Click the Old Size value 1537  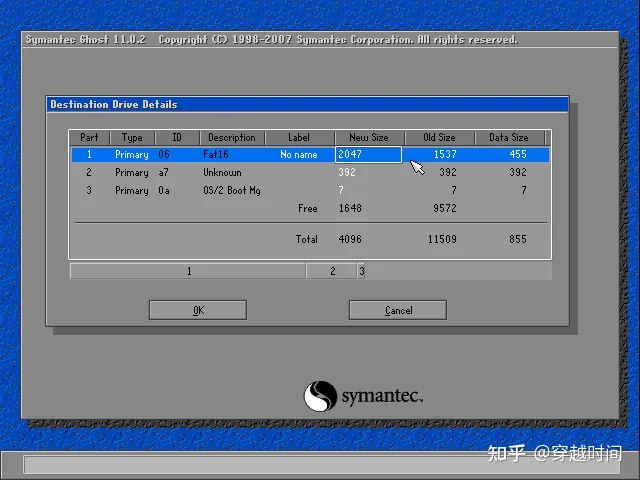[445, 155]
